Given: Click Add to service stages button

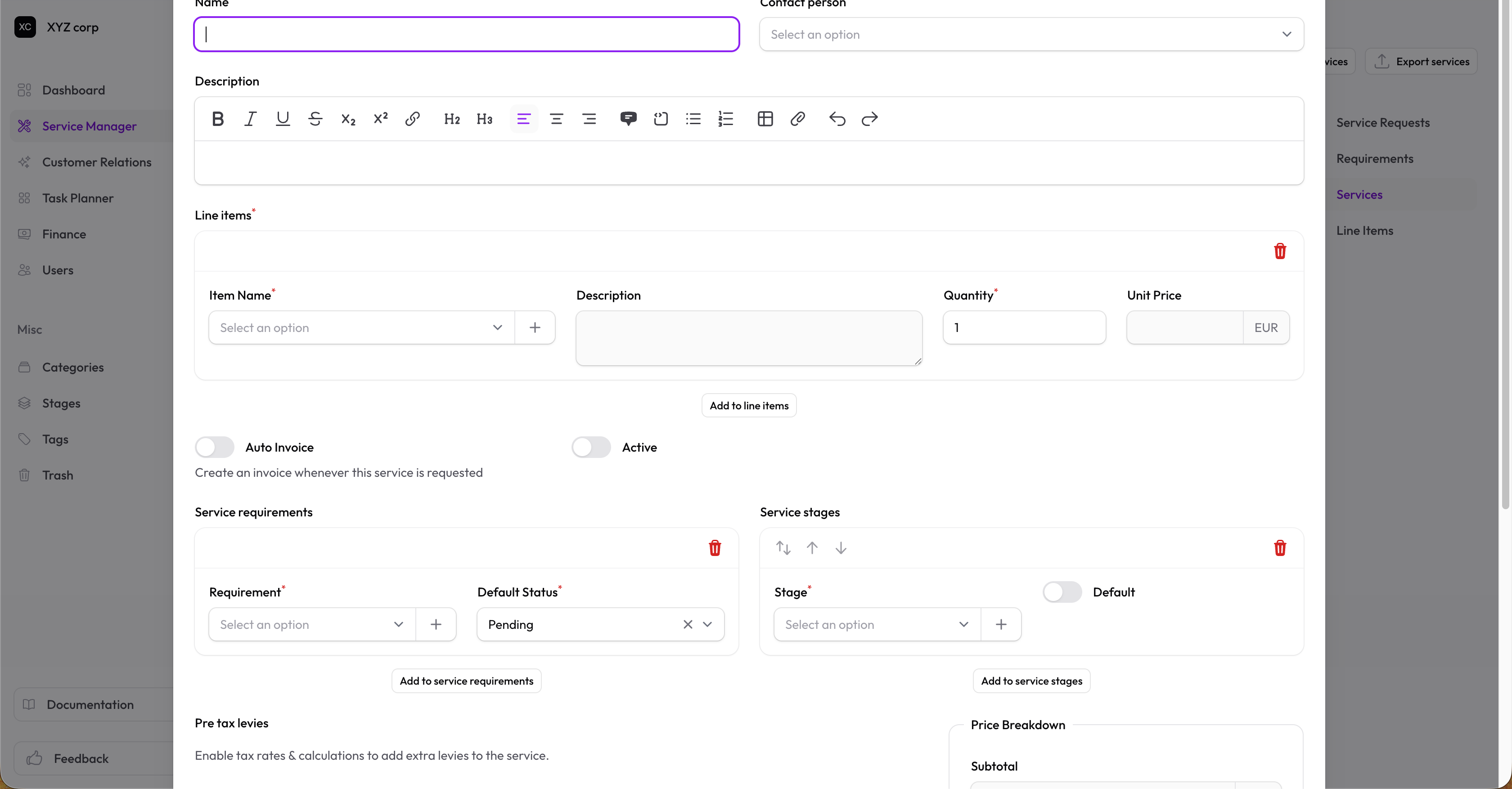Looking at the screenshot, I should (x=1031, y=681).
